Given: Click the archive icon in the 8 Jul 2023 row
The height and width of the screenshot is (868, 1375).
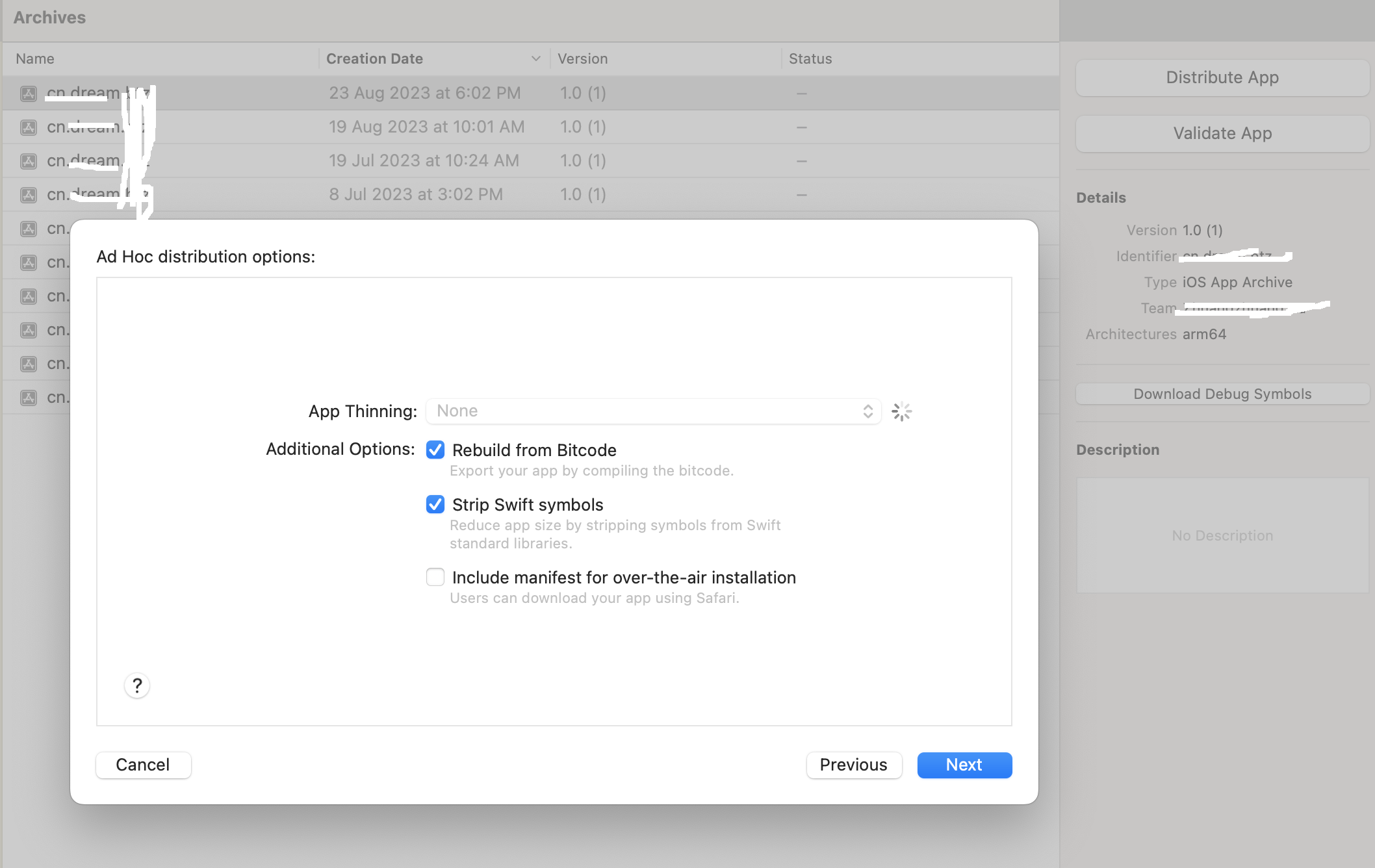Looking at the screenshot, I should [28, 195].
